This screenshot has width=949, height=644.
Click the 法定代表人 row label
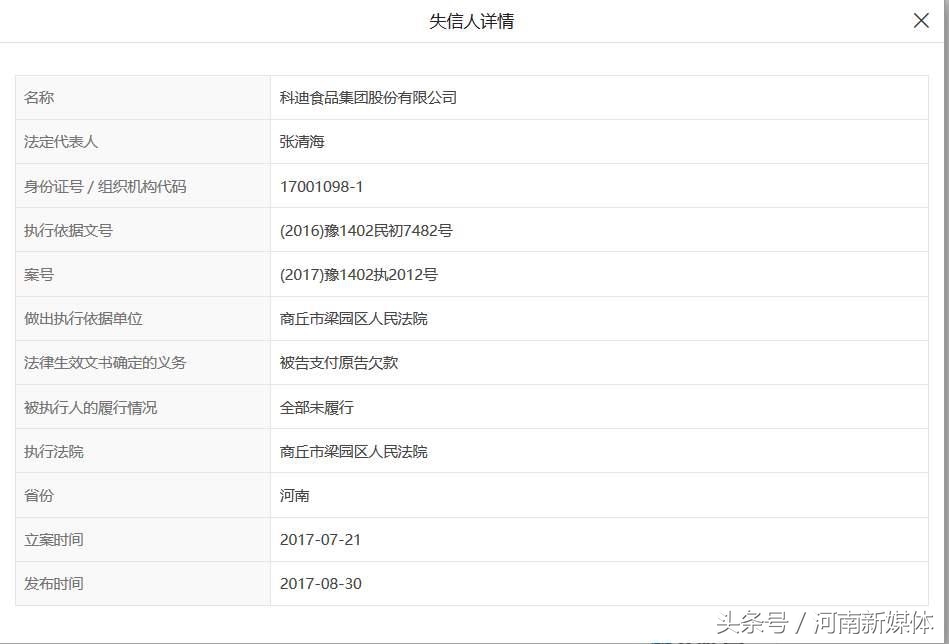click(x=60, y=141)
